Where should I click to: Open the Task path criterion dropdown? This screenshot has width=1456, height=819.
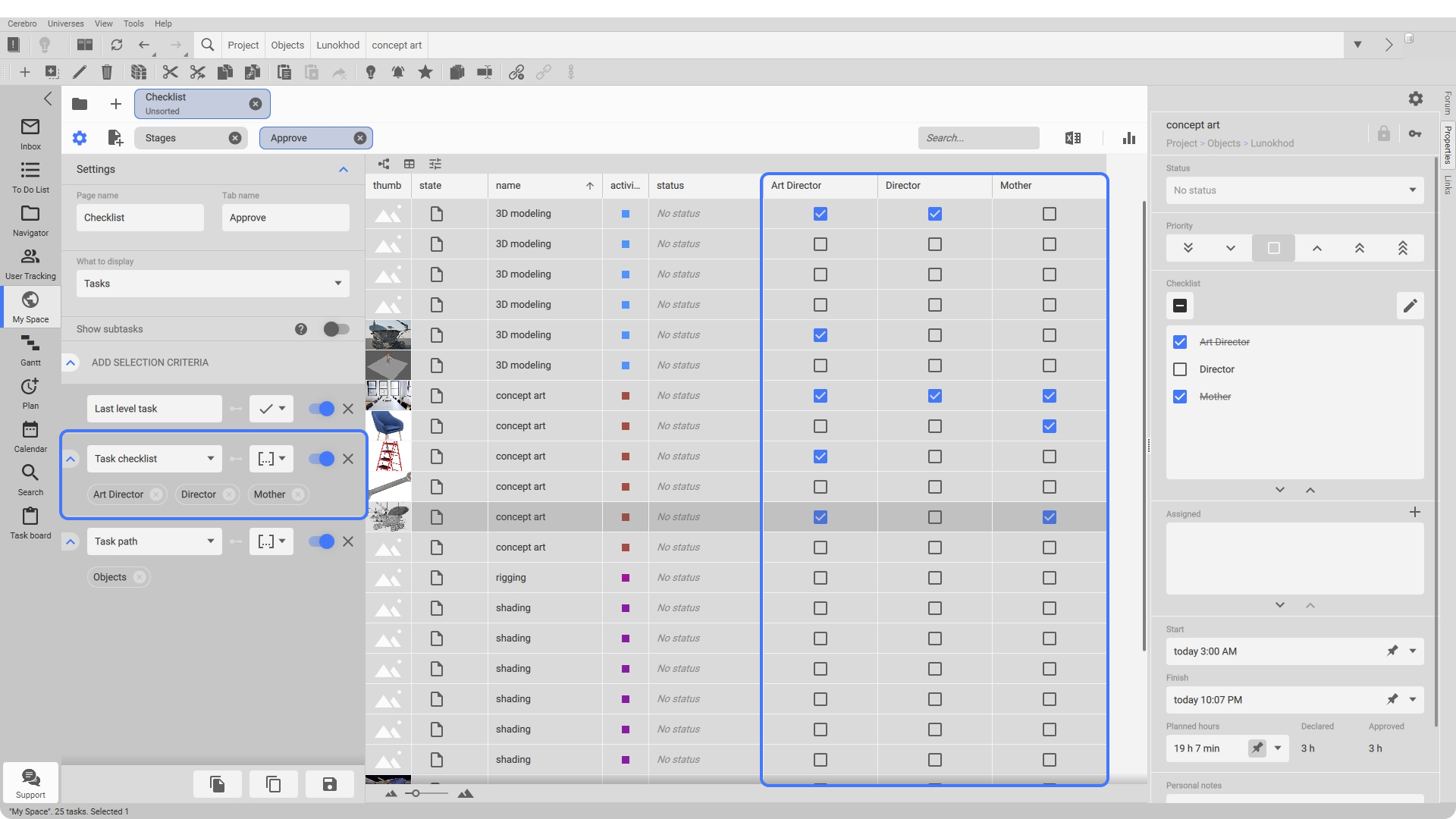click(155, 541)
